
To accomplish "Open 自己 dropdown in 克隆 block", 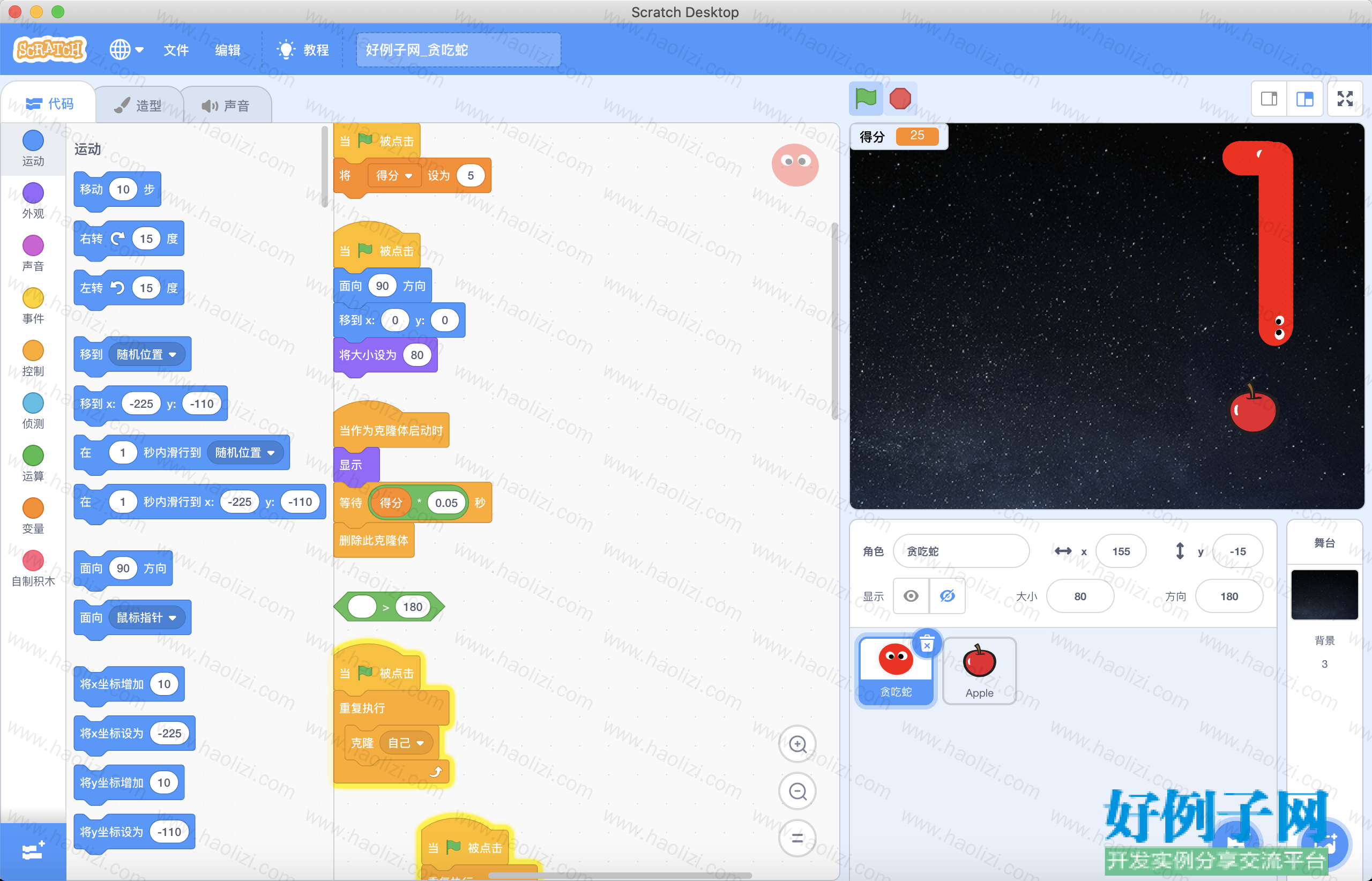I will pyautogui.click(x=406, y=743).
